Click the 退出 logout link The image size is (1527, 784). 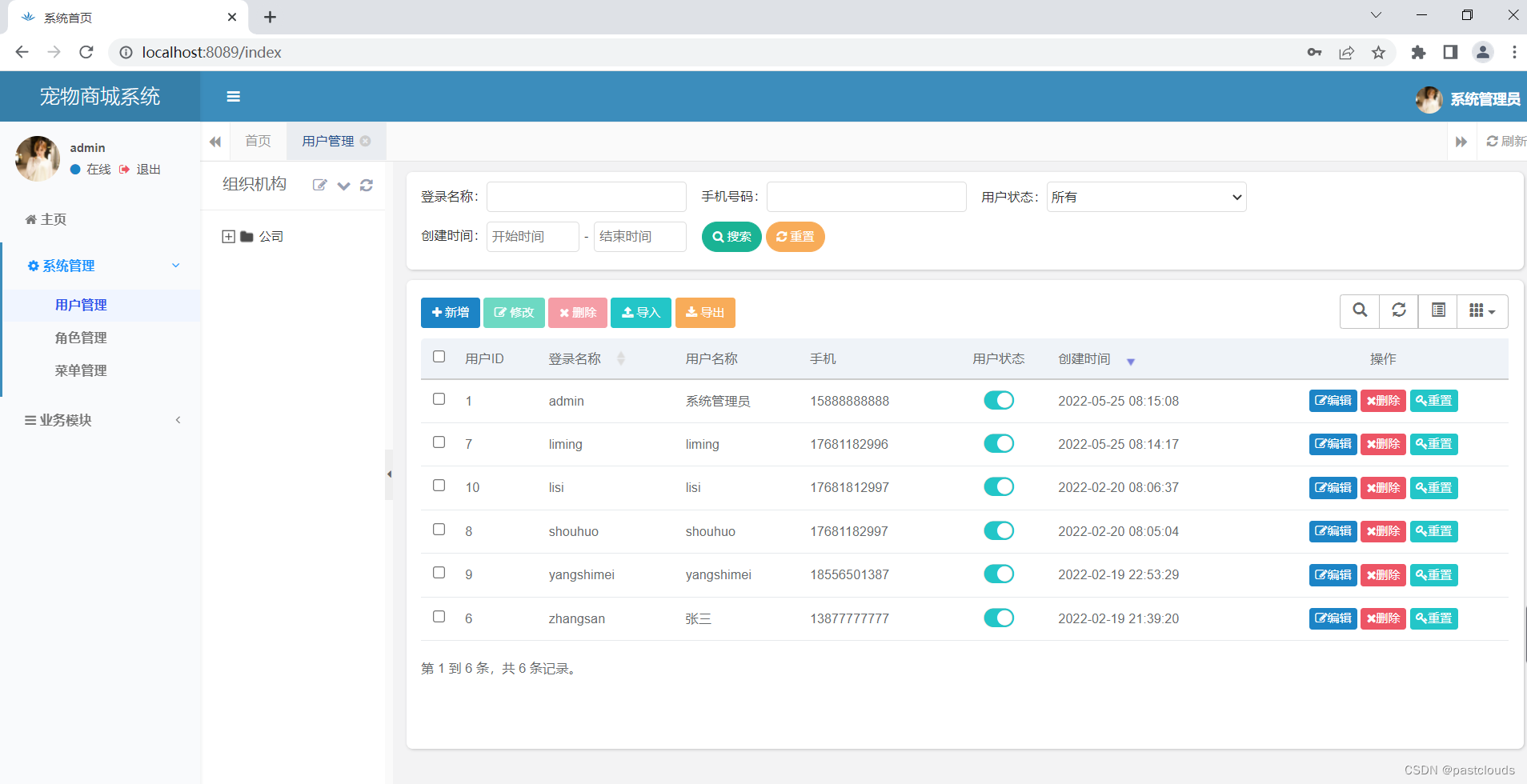pos(141,170)
